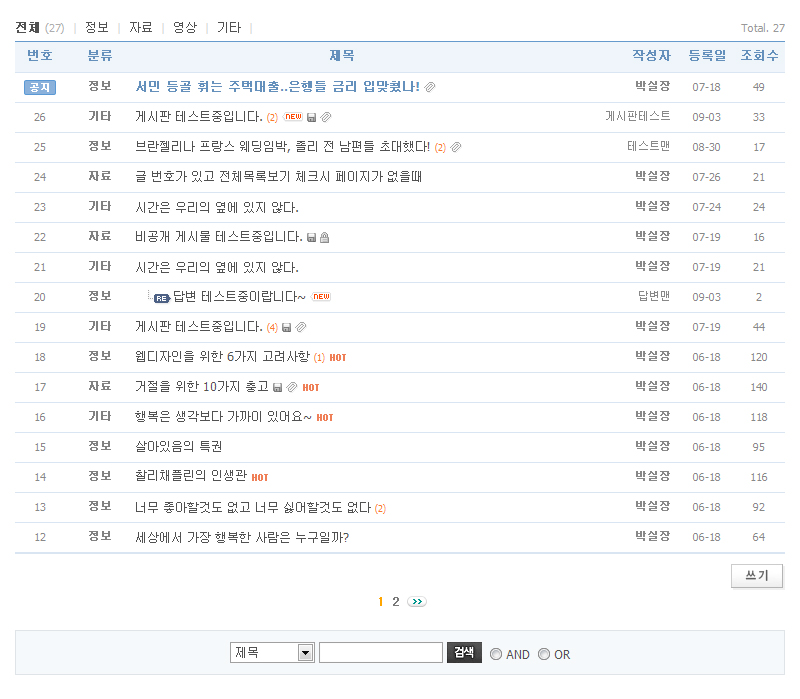This screenshot has width=800, height=699.
Task: Switch to the 영상 category tab
Action: pos(185,28)
